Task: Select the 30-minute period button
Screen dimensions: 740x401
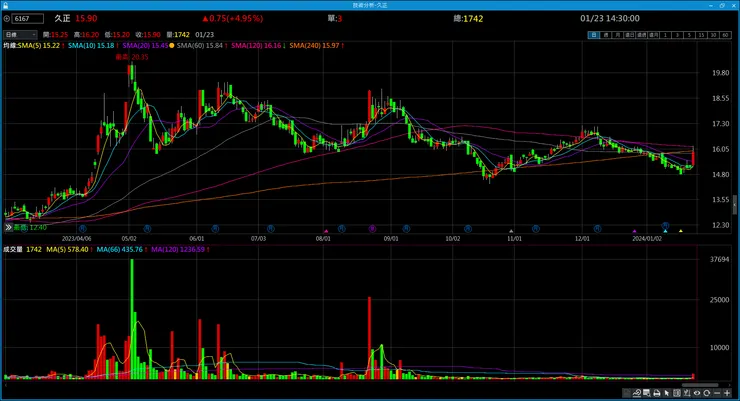Action: tap(713, 35)
